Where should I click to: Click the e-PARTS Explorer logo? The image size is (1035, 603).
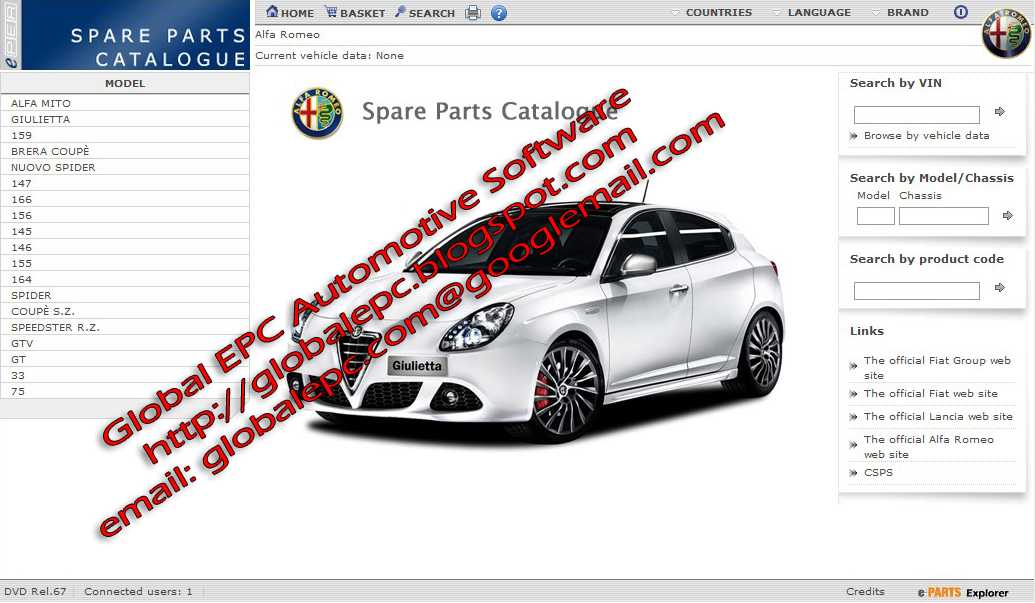click(963, 592)
